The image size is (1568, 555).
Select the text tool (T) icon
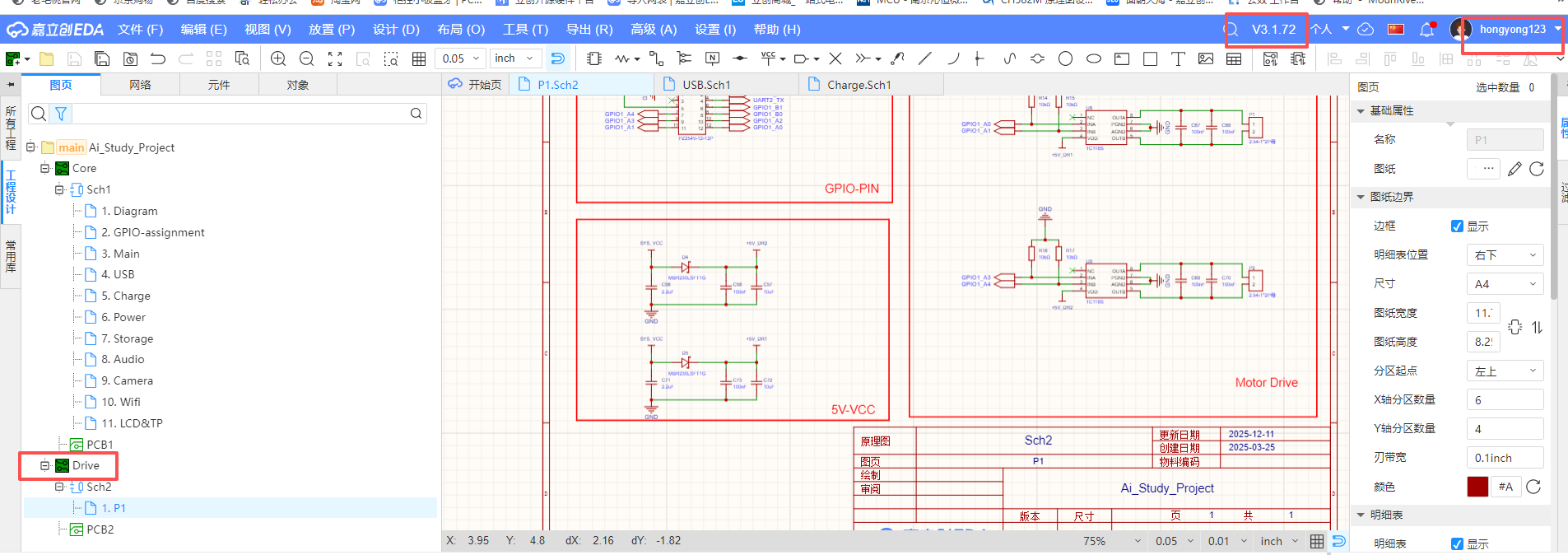1178,58
